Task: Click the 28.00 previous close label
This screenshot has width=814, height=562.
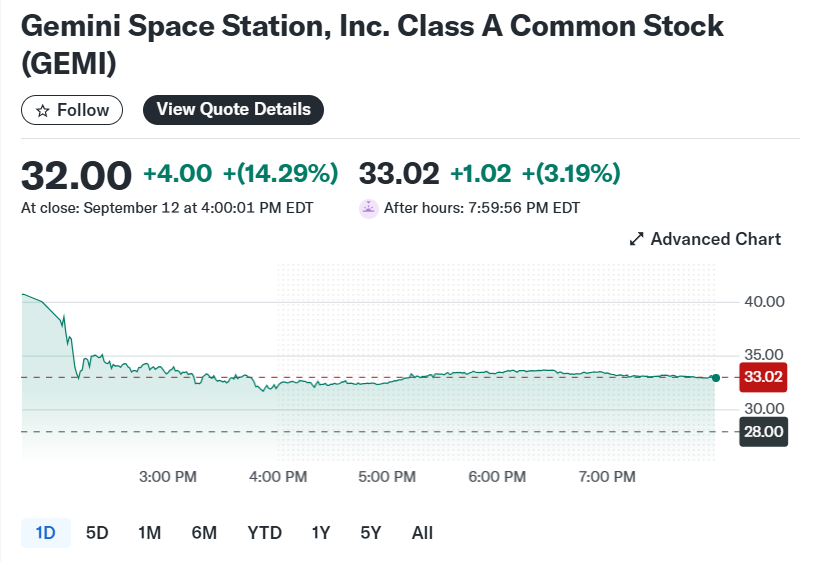Action: coord(763,431)
